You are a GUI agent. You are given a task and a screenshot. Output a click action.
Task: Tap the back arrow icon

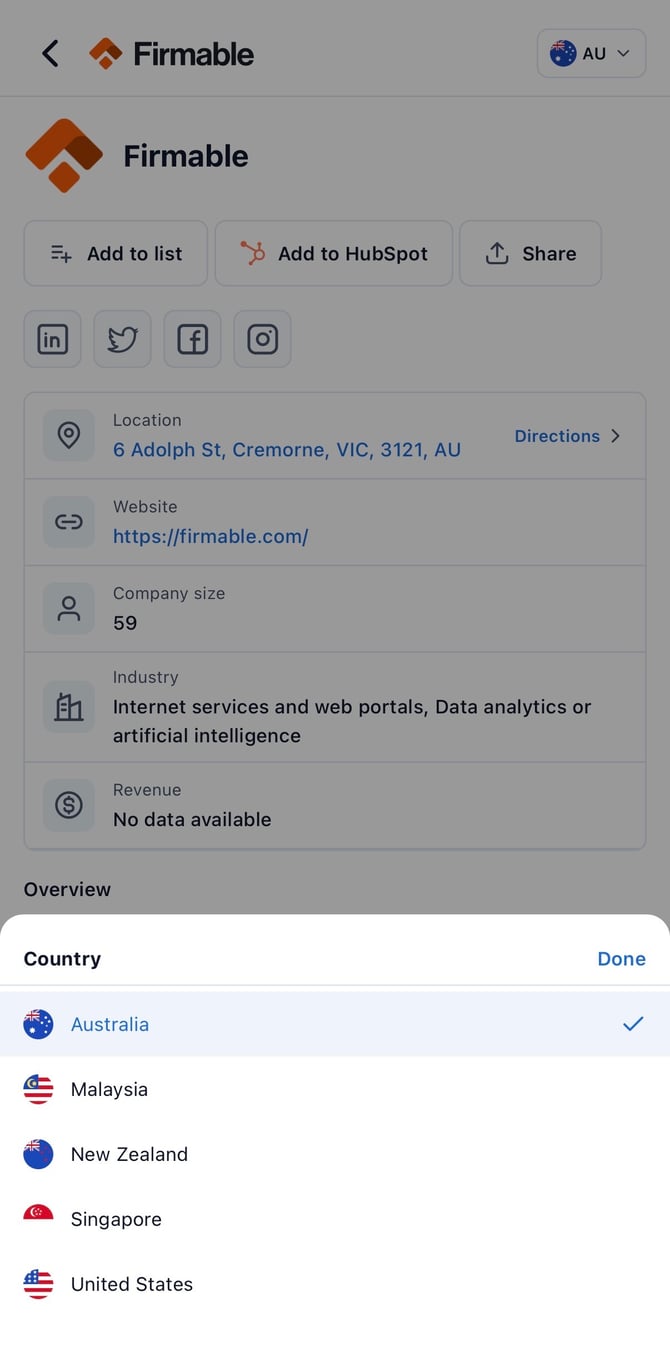50,53
